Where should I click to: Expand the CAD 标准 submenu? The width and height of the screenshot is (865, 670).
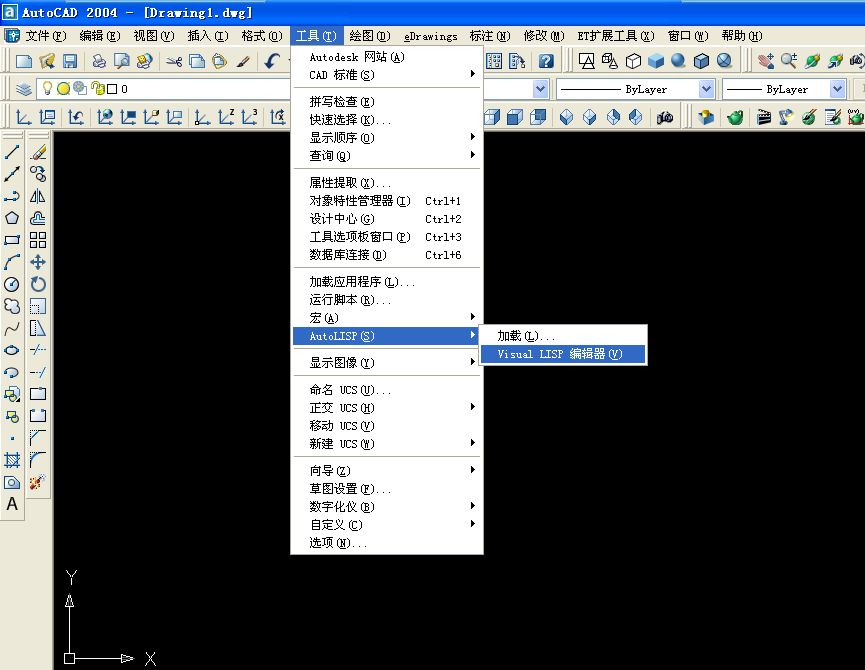coord(387,74)
